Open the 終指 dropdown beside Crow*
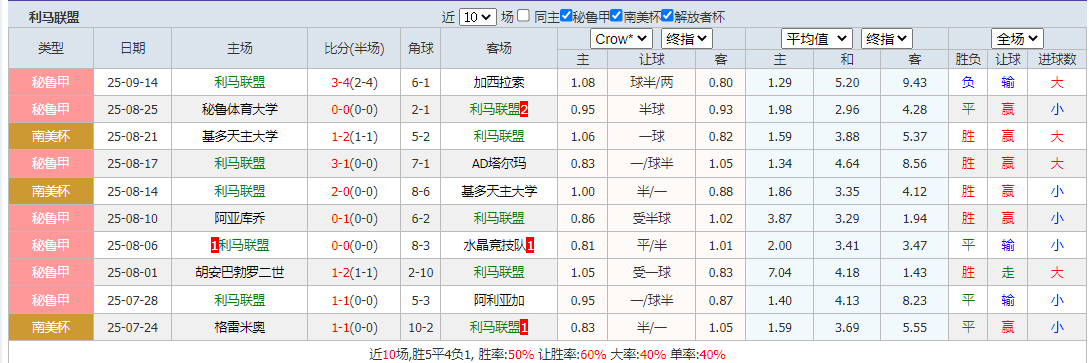 coord(687,39)
